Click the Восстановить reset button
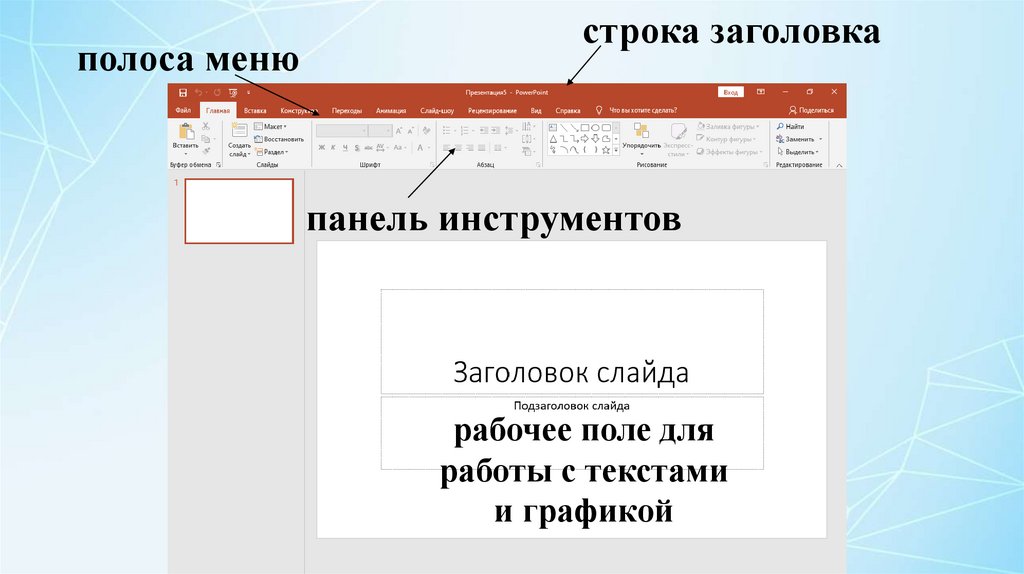The height and width of the screenshot is (574, 1024). point(279,139)
